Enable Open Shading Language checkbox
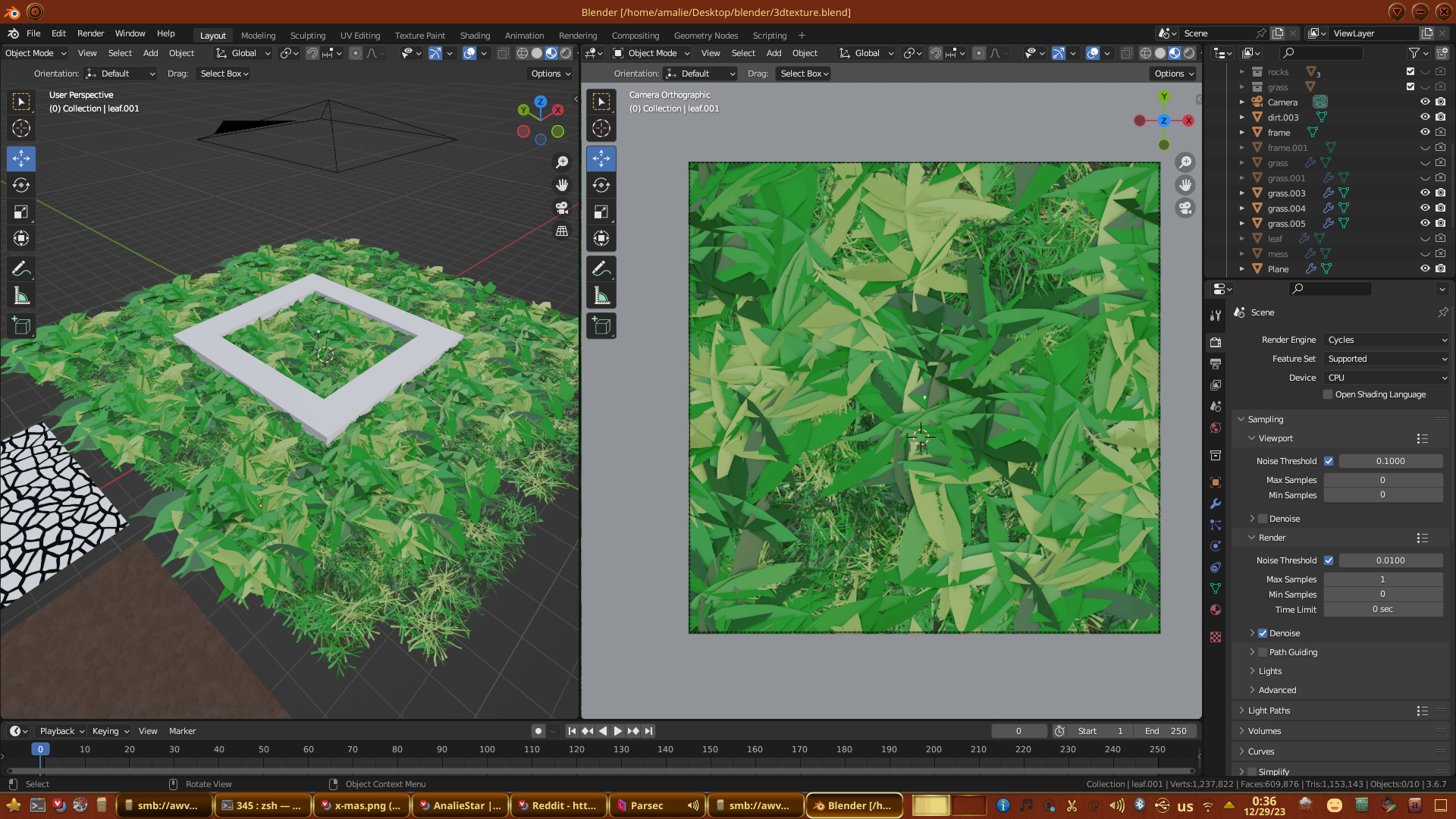This screenshot has width=1456, height=819. tap(1328, 394)
